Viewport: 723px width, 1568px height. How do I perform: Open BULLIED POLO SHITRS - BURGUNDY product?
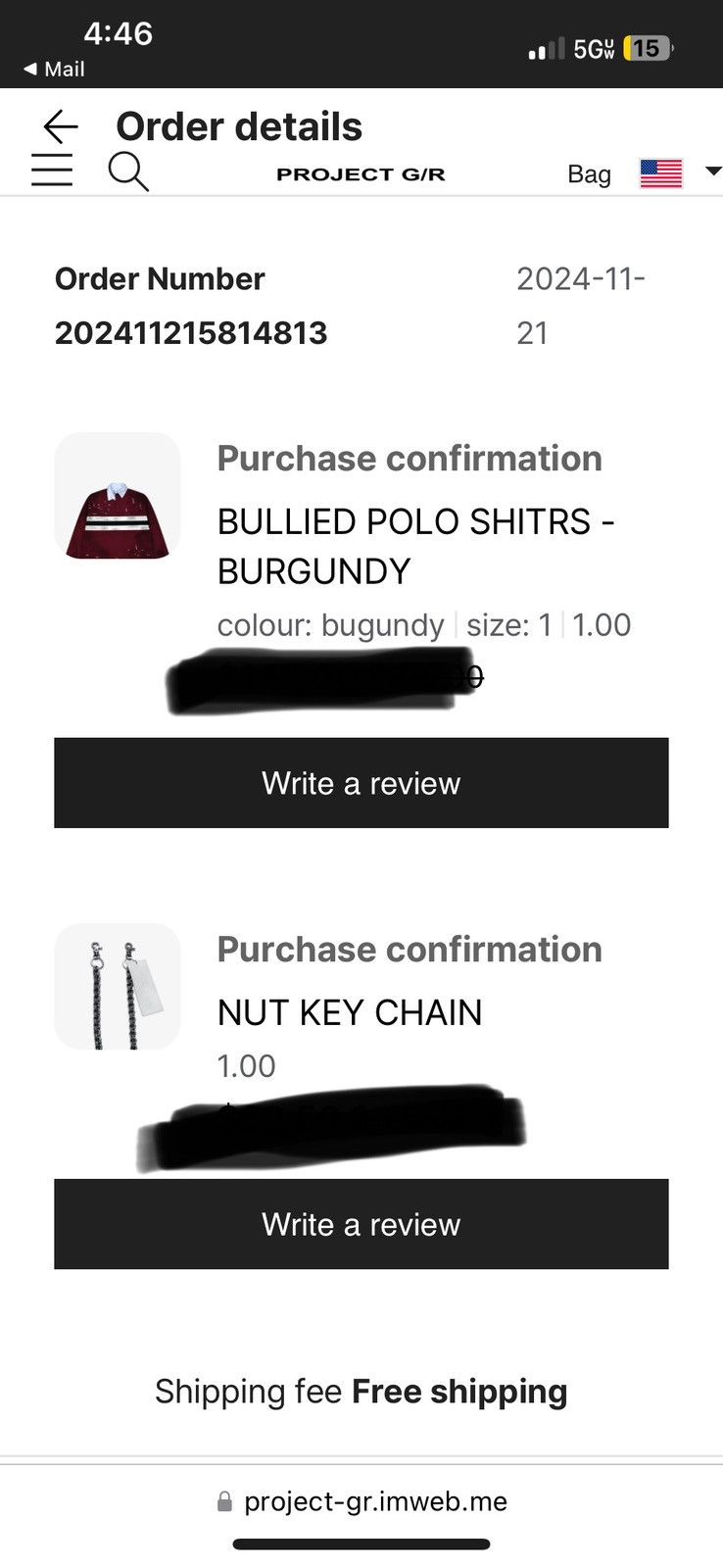point(415,546)
